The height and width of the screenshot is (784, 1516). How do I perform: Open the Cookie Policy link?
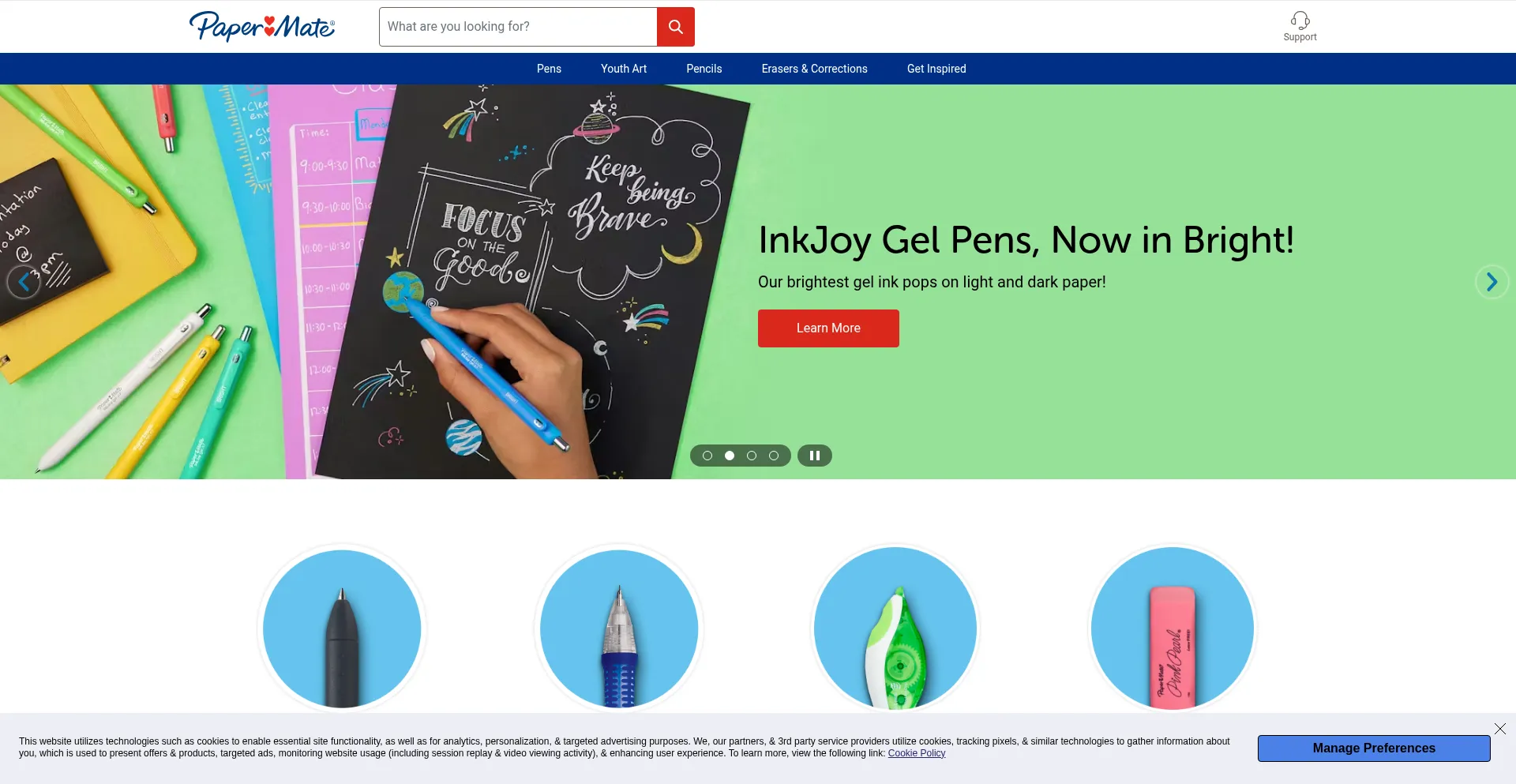click(x=916, y=753)
